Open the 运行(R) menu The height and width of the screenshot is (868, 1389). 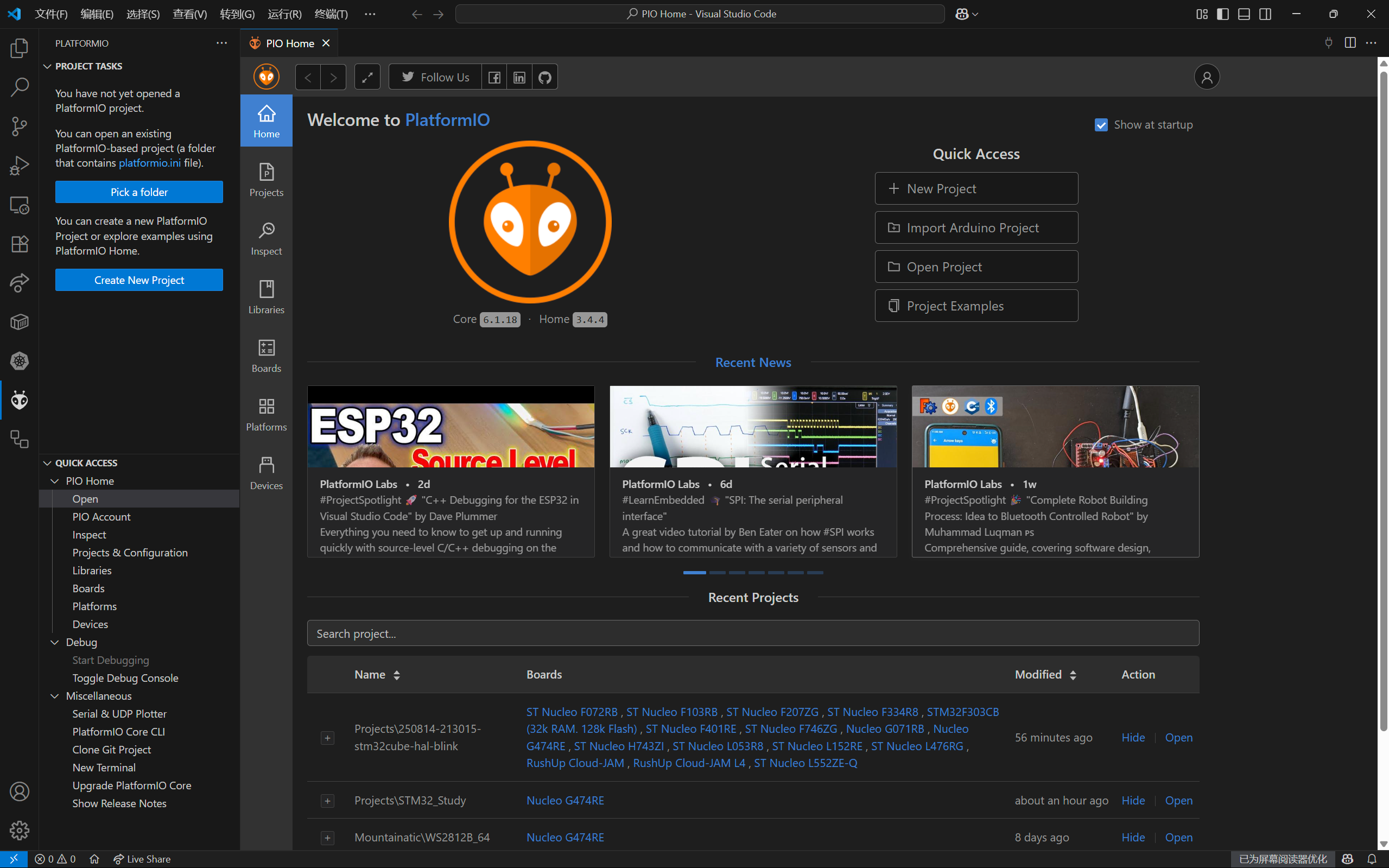pos(284,14)
